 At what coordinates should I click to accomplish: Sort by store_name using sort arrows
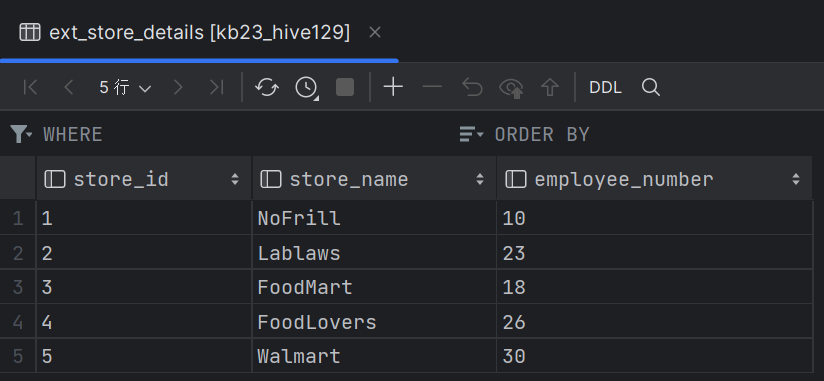click(x=480, y=179)
